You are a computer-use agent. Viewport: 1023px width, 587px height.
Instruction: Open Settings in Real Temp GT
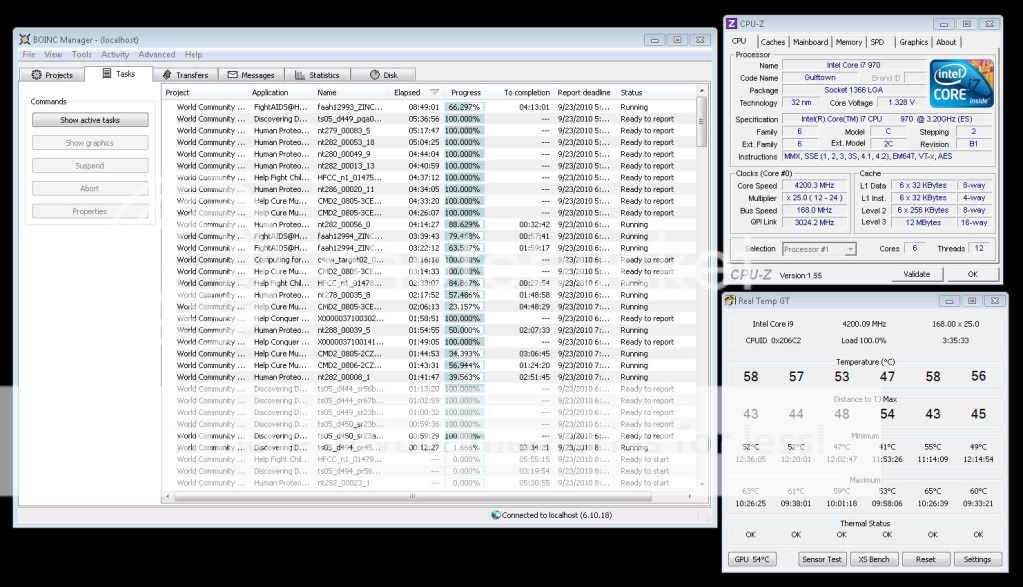pos(977,560)
